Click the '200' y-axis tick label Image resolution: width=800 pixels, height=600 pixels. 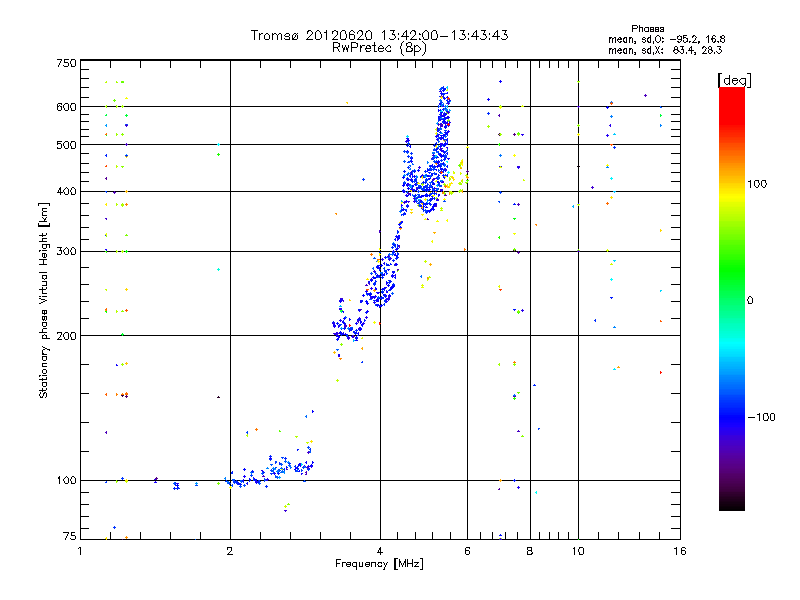[x=66, y=336]
